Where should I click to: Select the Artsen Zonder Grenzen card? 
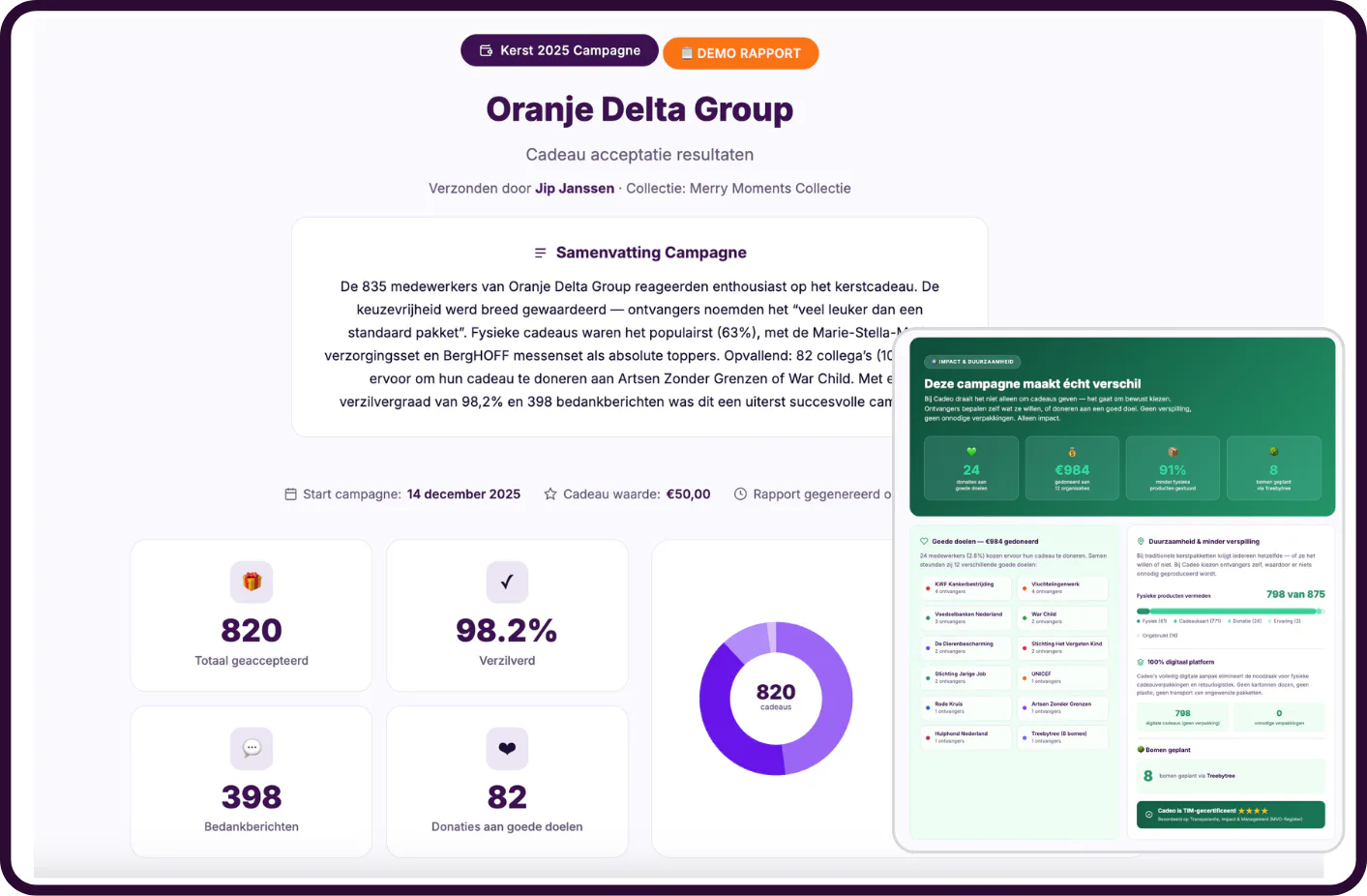click(x=1062, y=707)
